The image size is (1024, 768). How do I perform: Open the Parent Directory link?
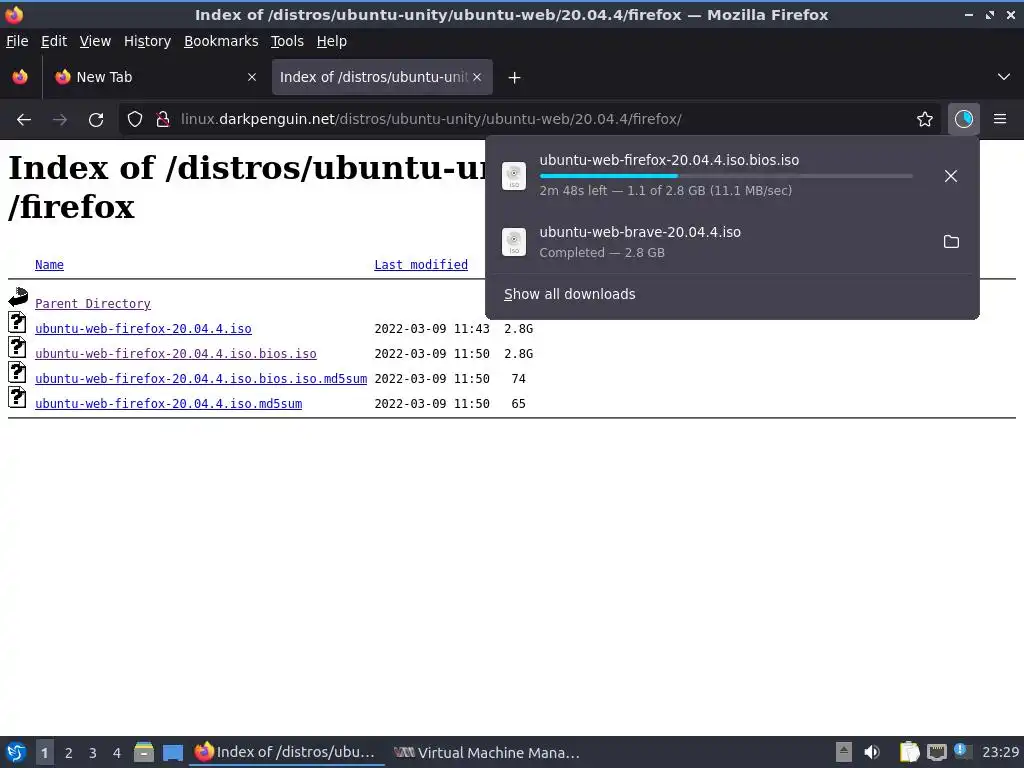point(93,304)
